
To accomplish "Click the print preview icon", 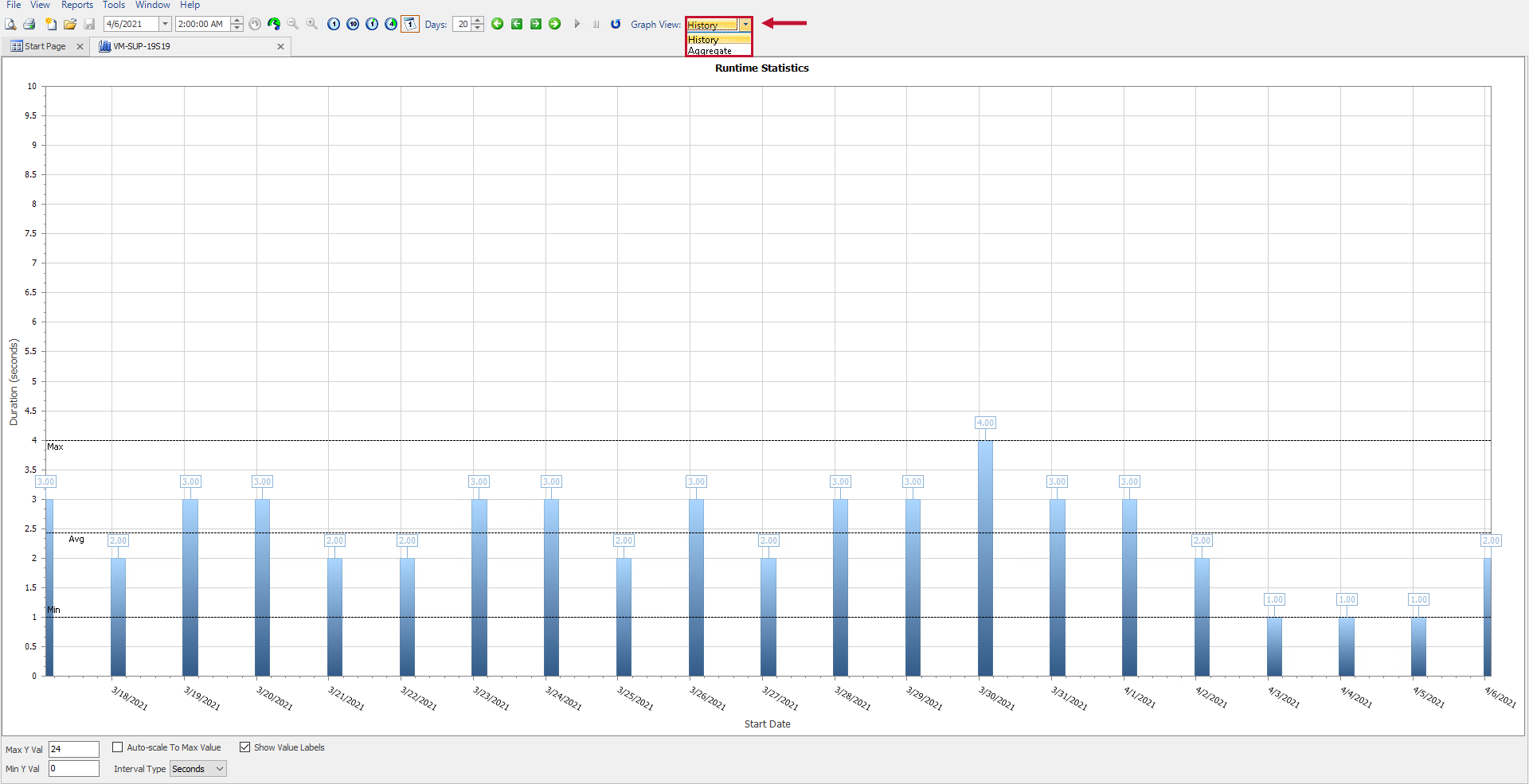I will tap(10, 25).
